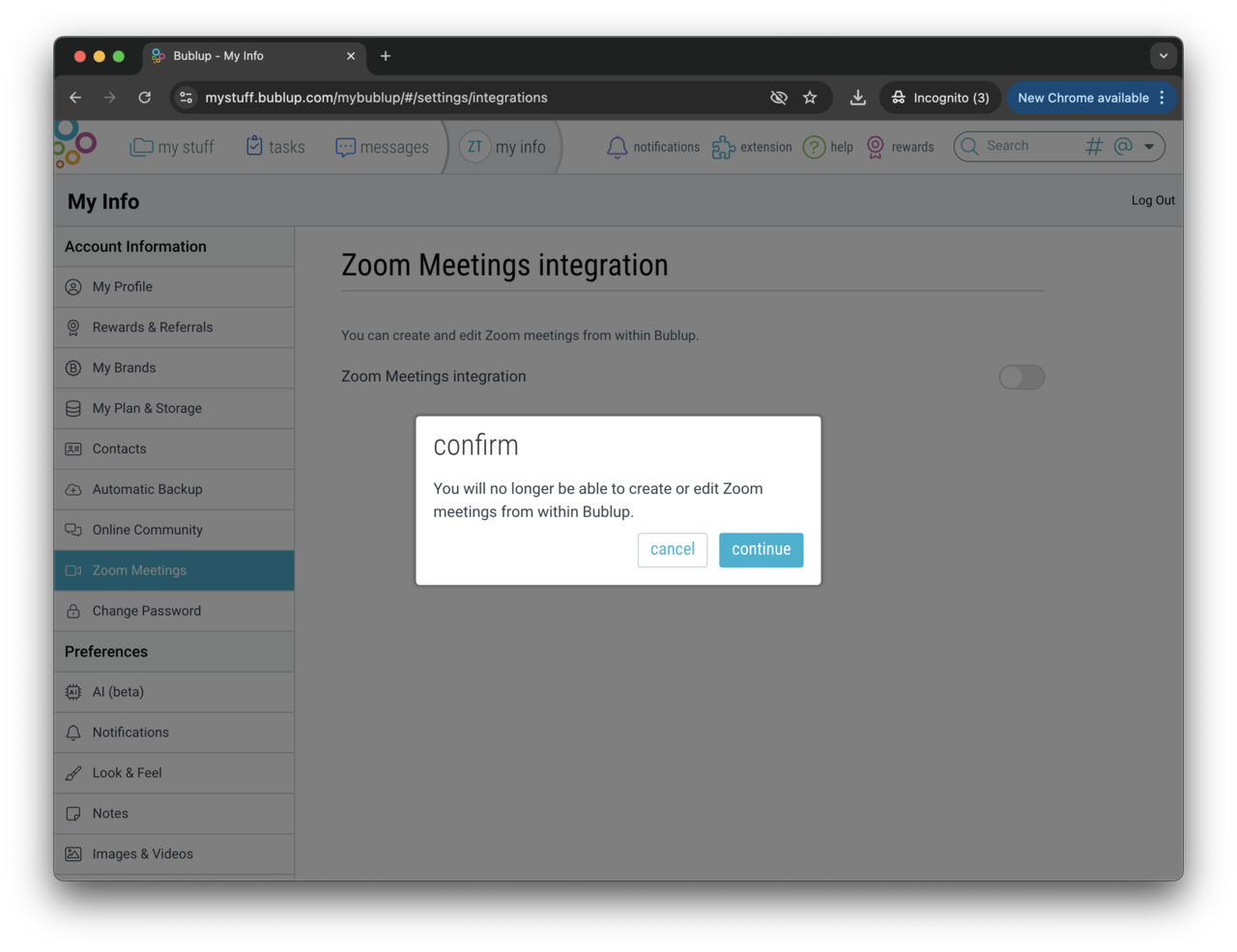Click the help question mark icon
Viewport: 1237px width, 952px height.
(815, 147)
